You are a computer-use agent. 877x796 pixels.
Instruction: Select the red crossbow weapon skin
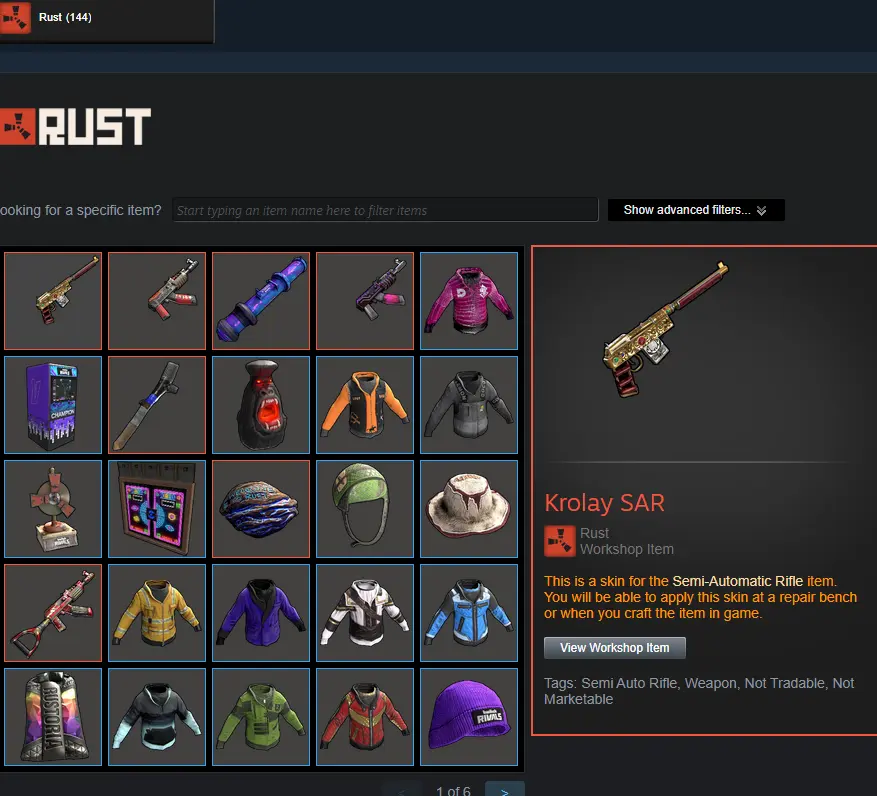coord(53,613)
